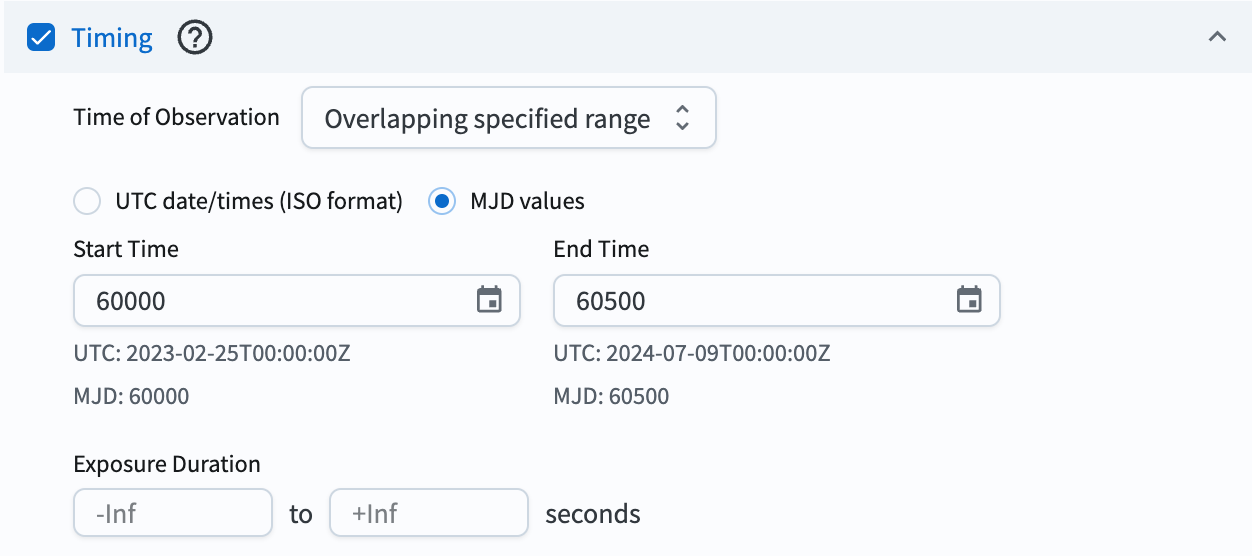
Task: Focus the +Inf maximum exposure duration field
Action: point(429,514)
